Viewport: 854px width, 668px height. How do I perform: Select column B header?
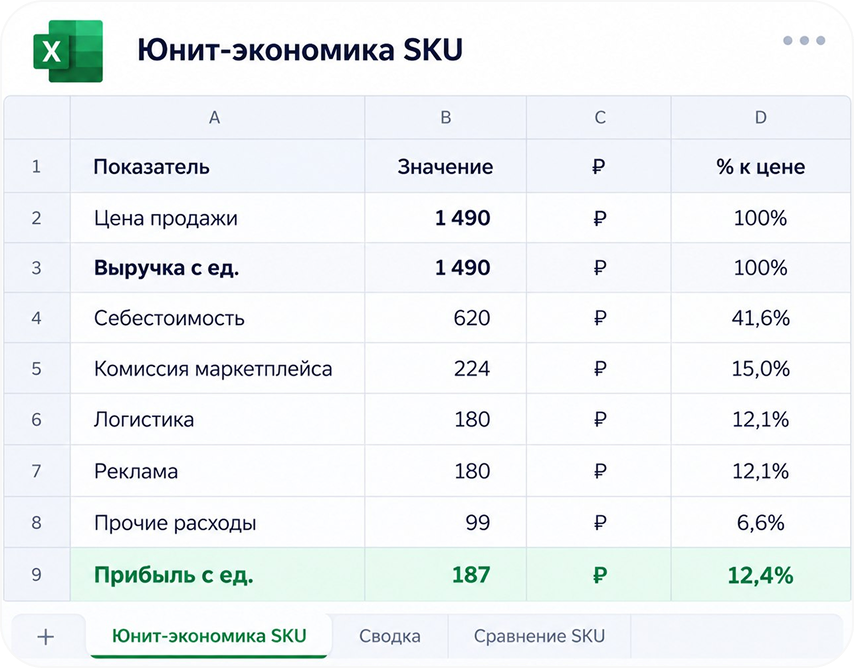tap(446, 117)
